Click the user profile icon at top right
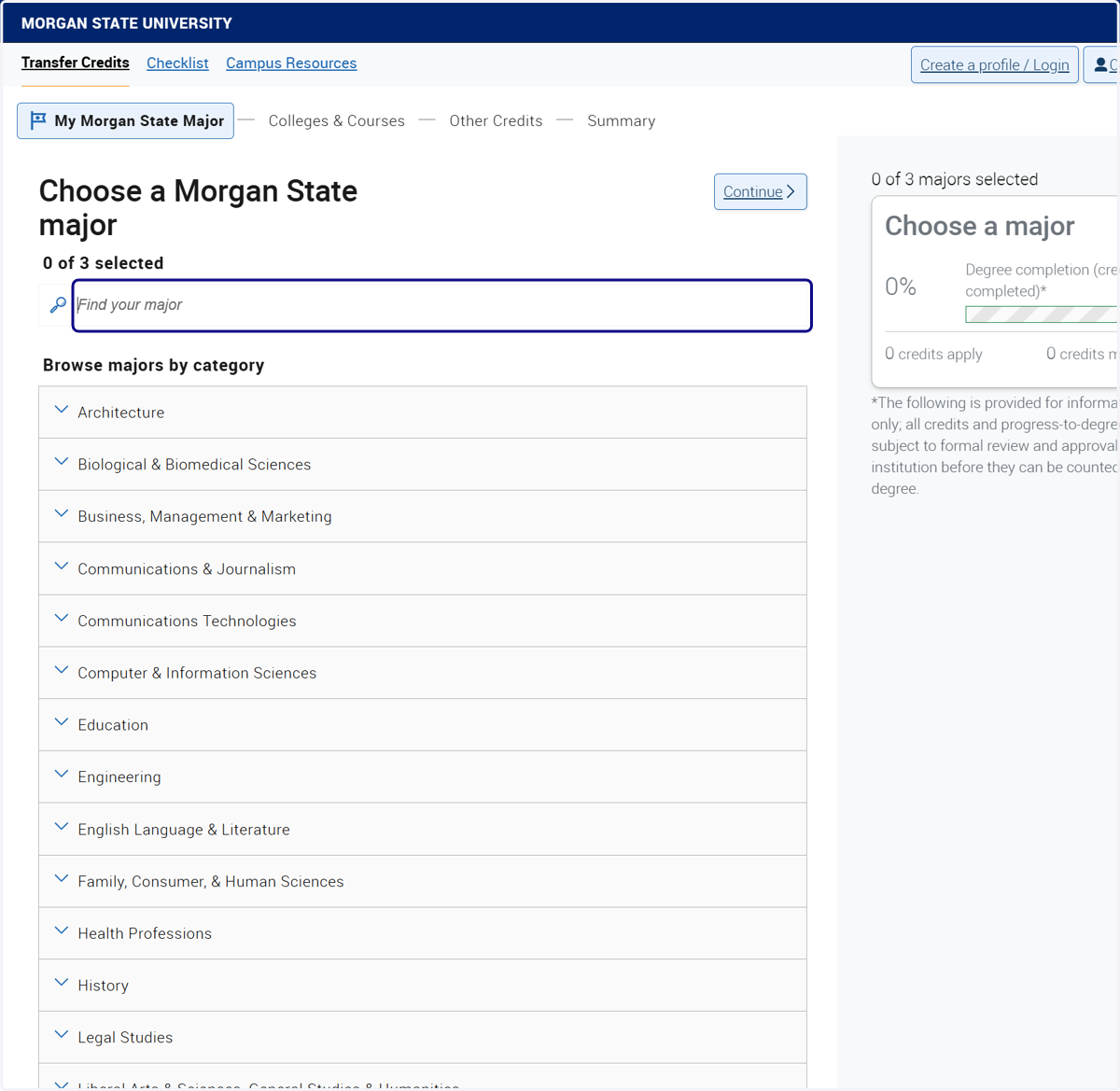 [1101, 64]
